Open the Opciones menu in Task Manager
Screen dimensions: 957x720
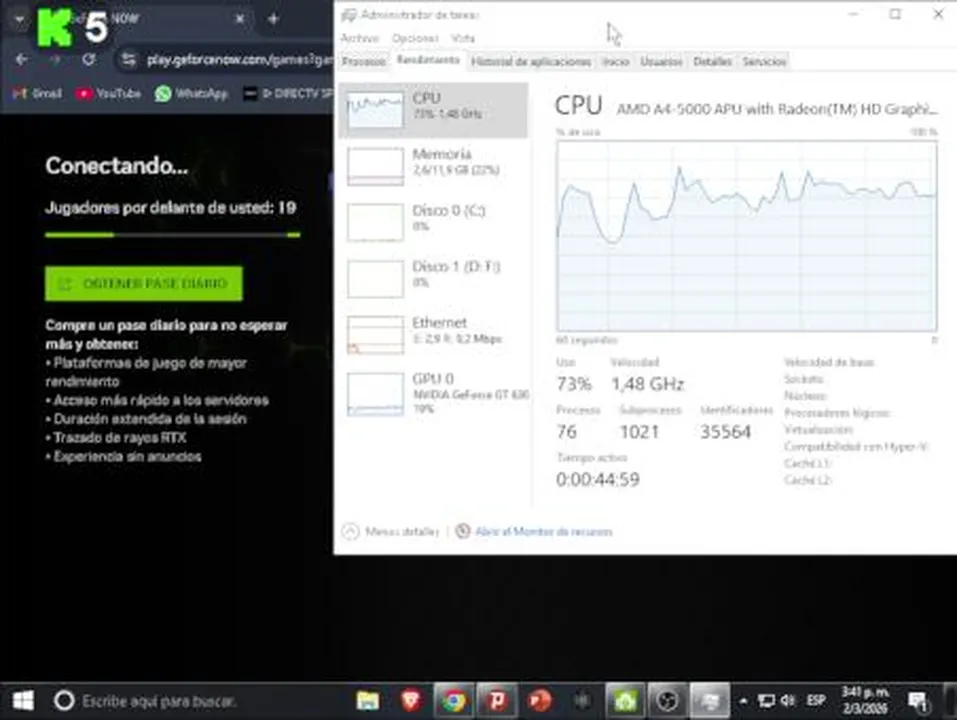pos(415,38)
